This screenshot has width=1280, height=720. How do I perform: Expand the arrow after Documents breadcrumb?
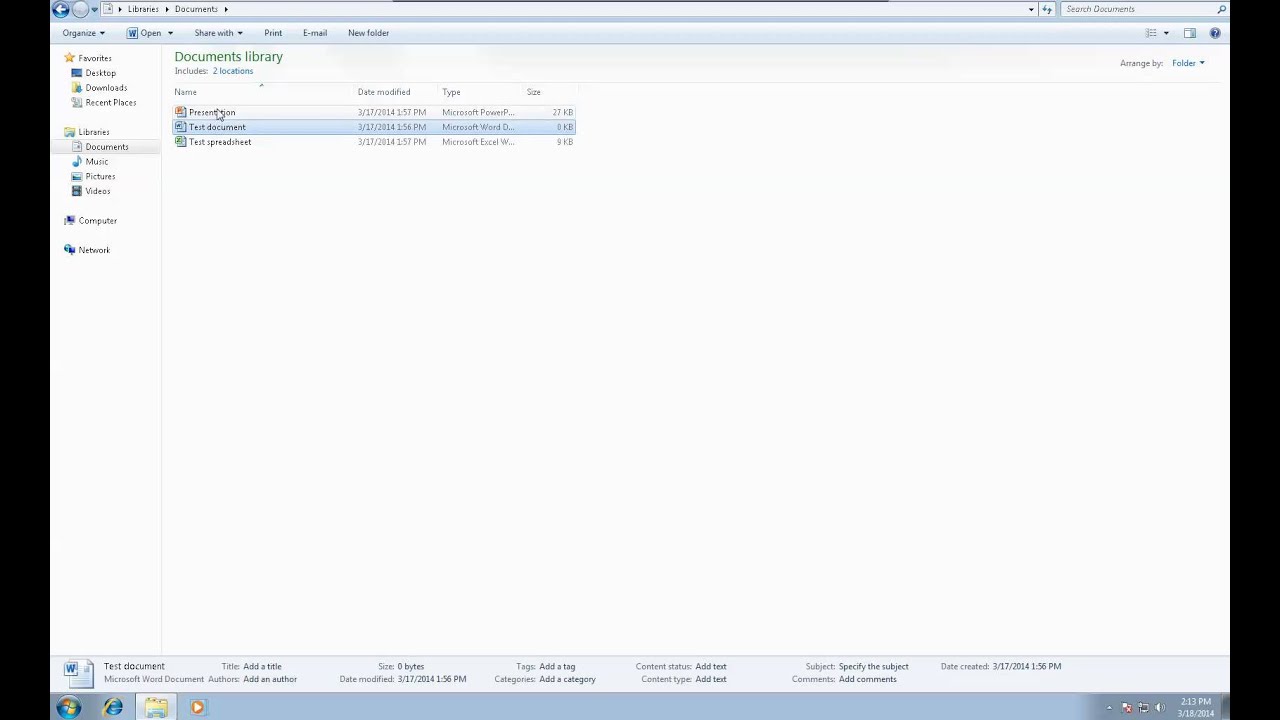(226, 9)
